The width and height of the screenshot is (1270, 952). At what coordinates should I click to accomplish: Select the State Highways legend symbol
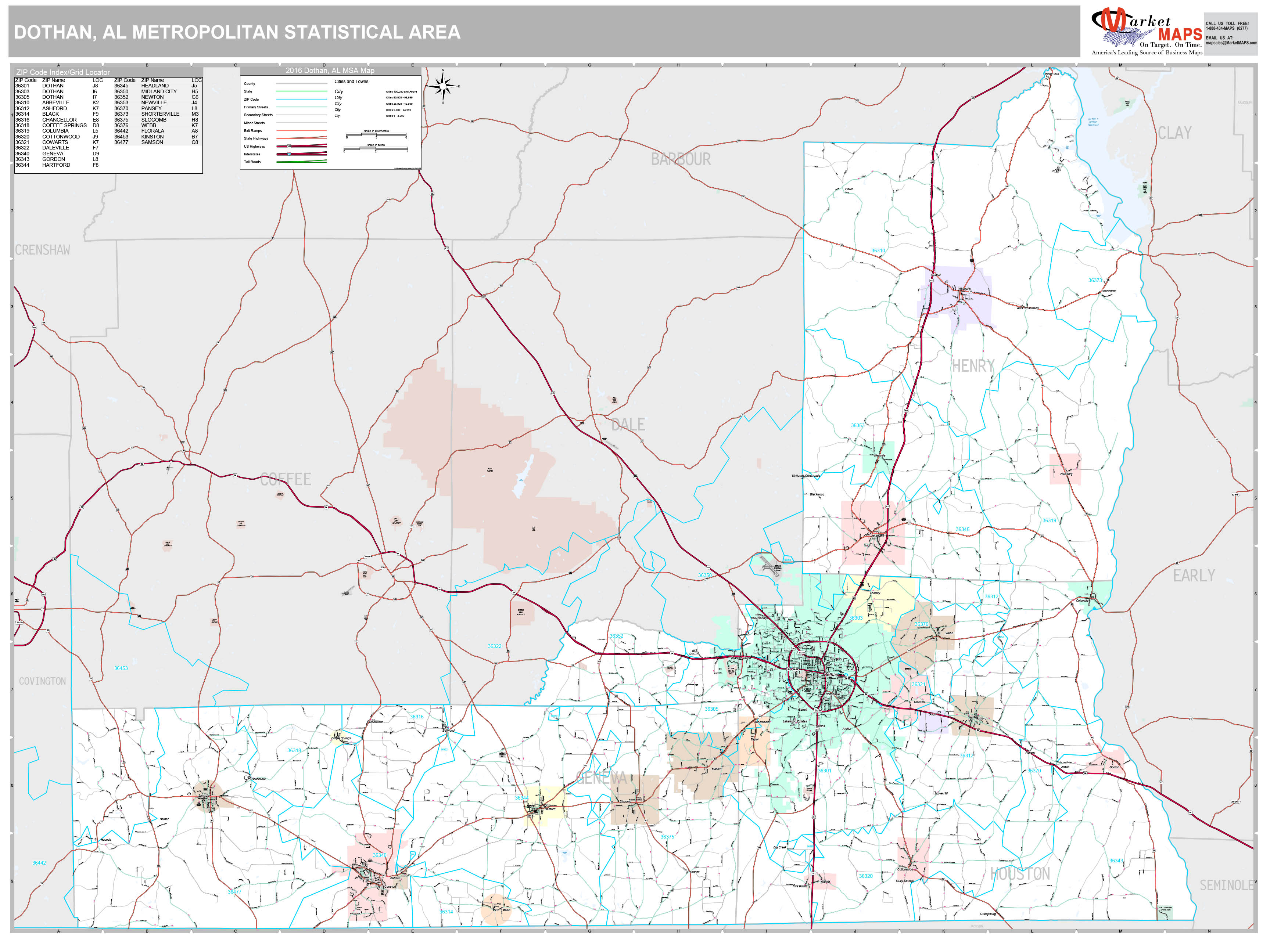click(x=301, y=139)
